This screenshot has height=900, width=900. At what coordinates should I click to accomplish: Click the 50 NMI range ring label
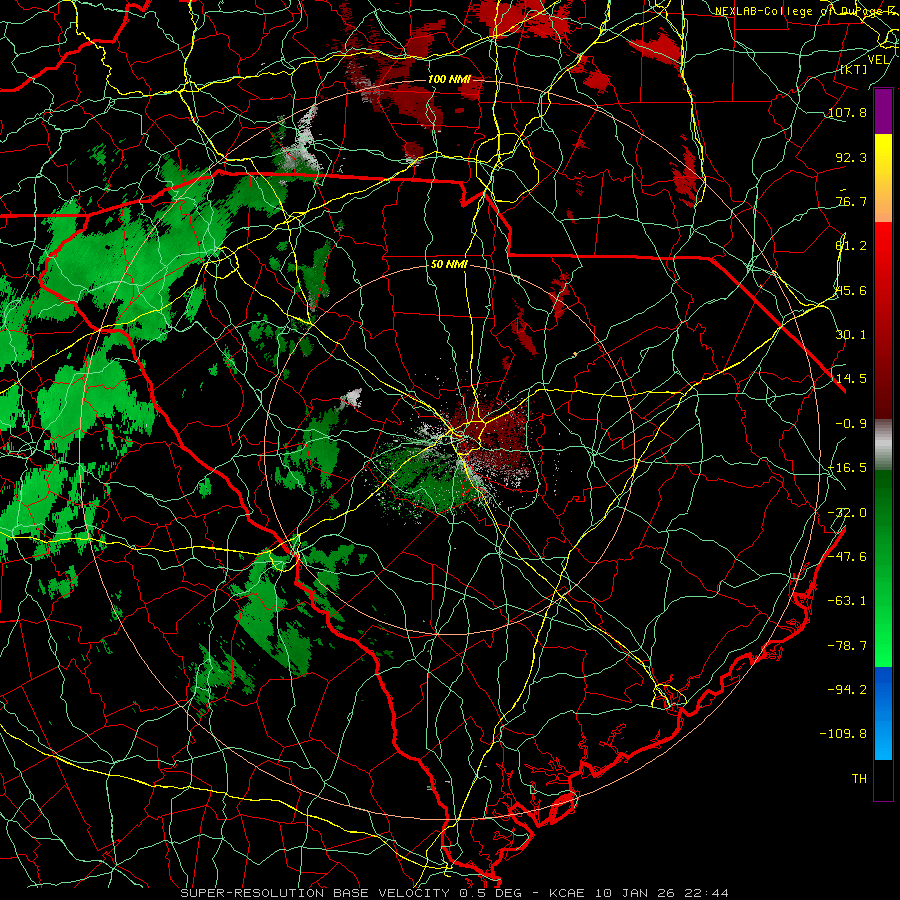[449, 264]
